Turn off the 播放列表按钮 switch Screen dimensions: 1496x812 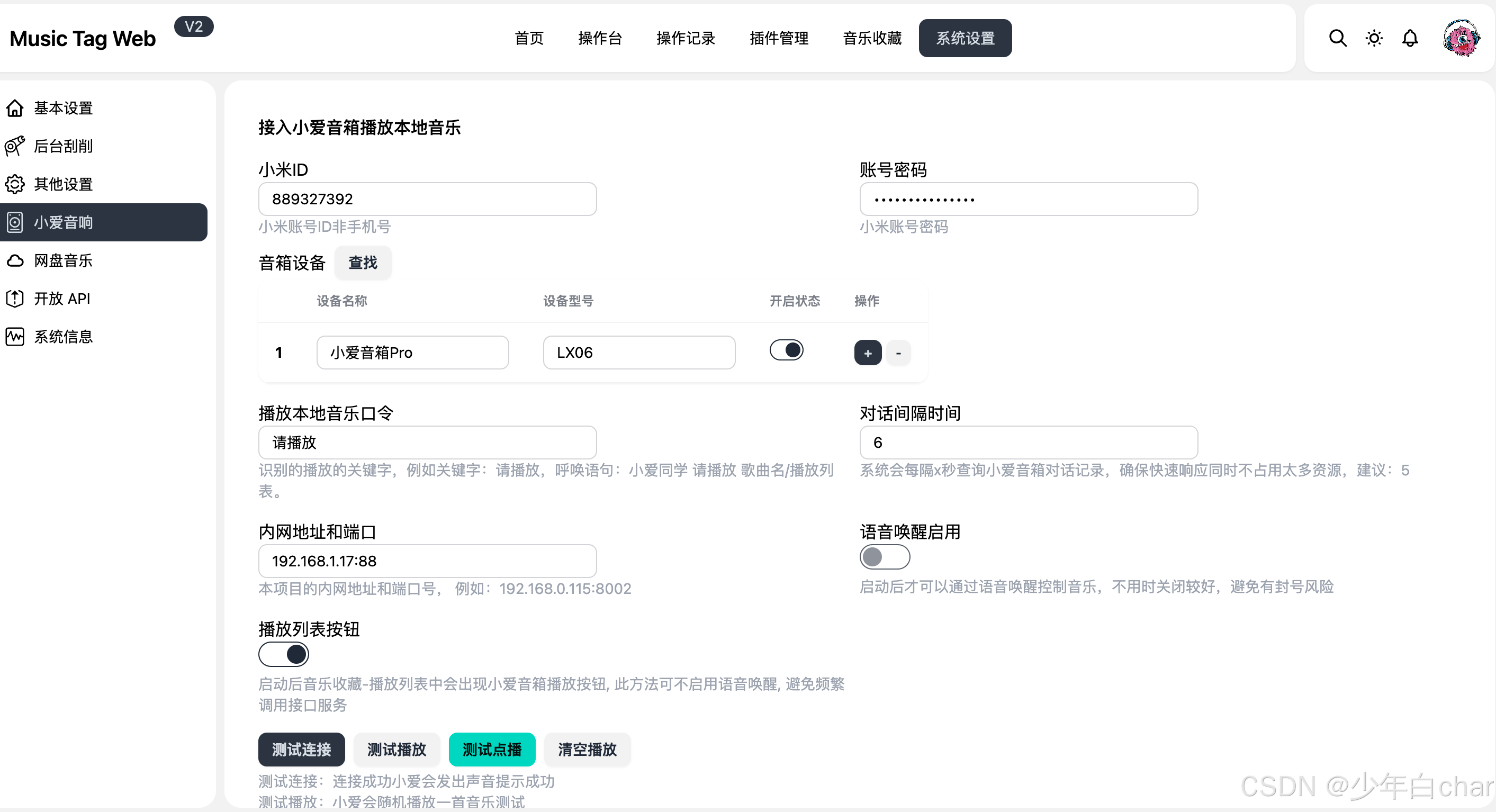point(283,655)
